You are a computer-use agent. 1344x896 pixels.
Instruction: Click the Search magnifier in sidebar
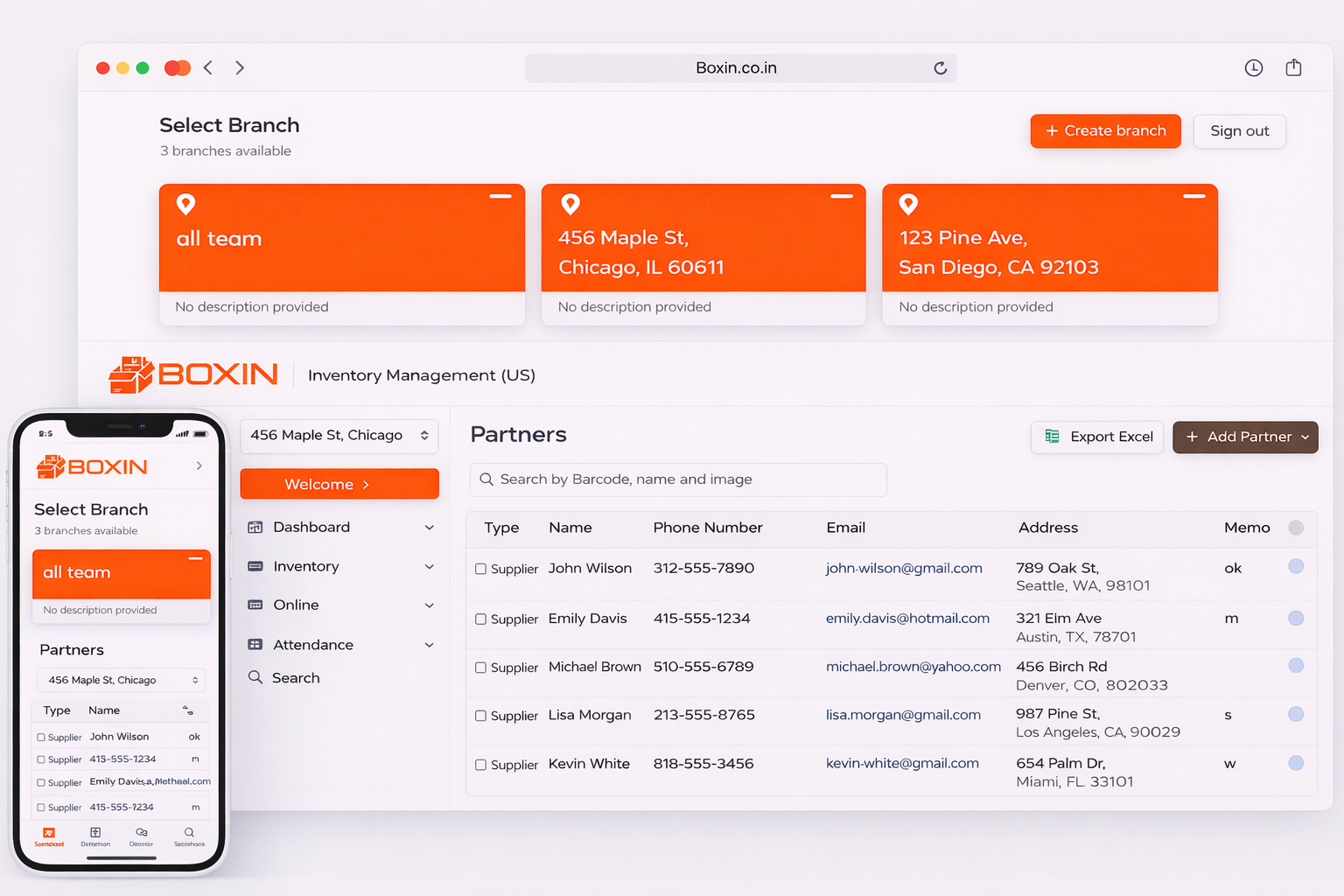click(x=255, y=677)
